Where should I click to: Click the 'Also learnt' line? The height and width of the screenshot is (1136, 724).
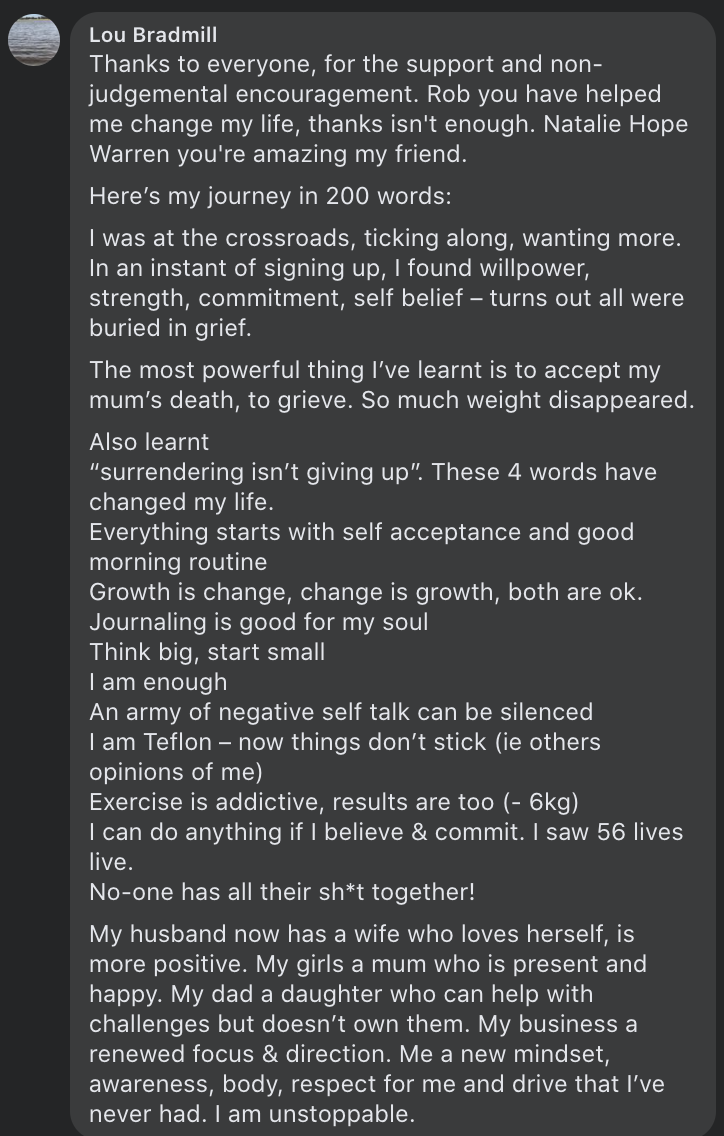(149, 442)
